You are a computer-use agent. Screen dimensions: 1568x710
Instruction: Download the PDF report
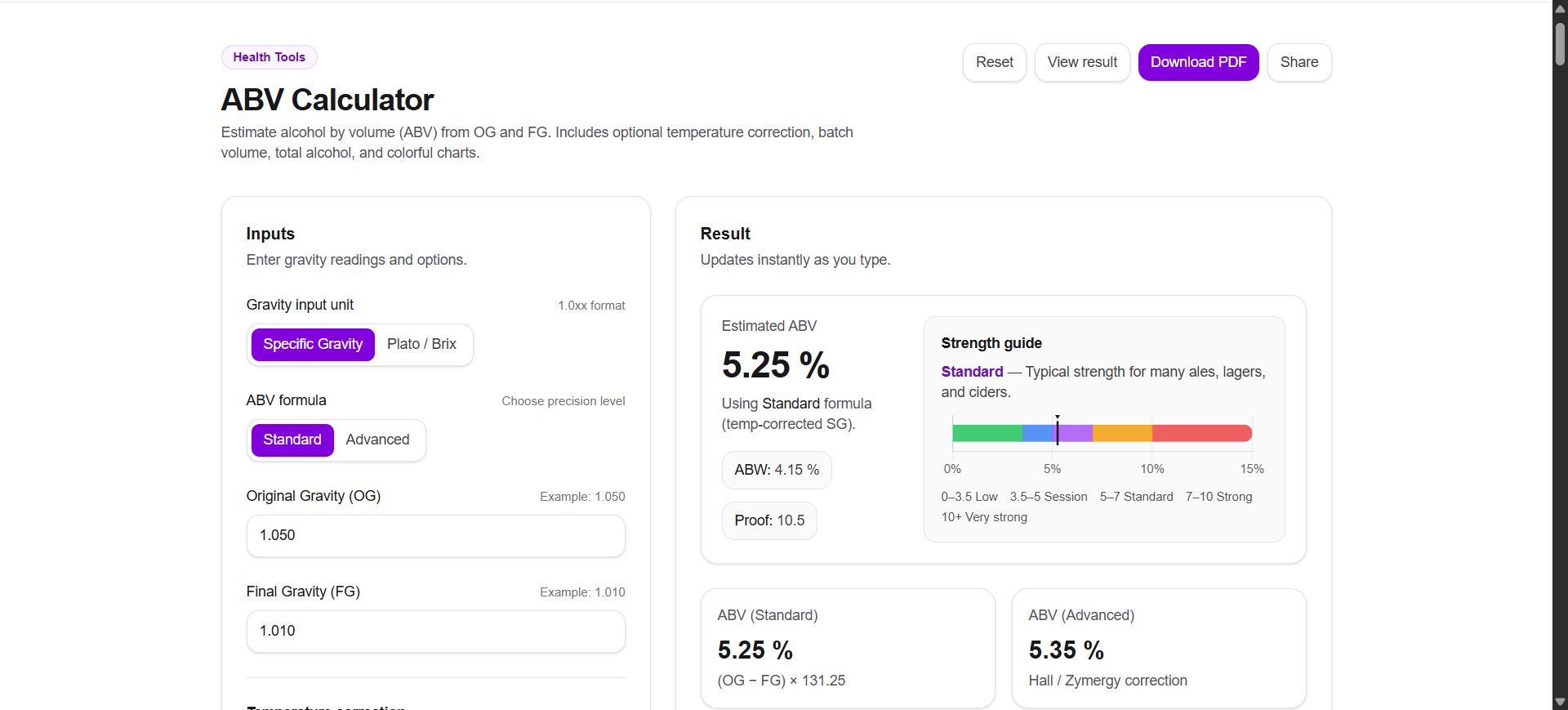point(1198,62)
